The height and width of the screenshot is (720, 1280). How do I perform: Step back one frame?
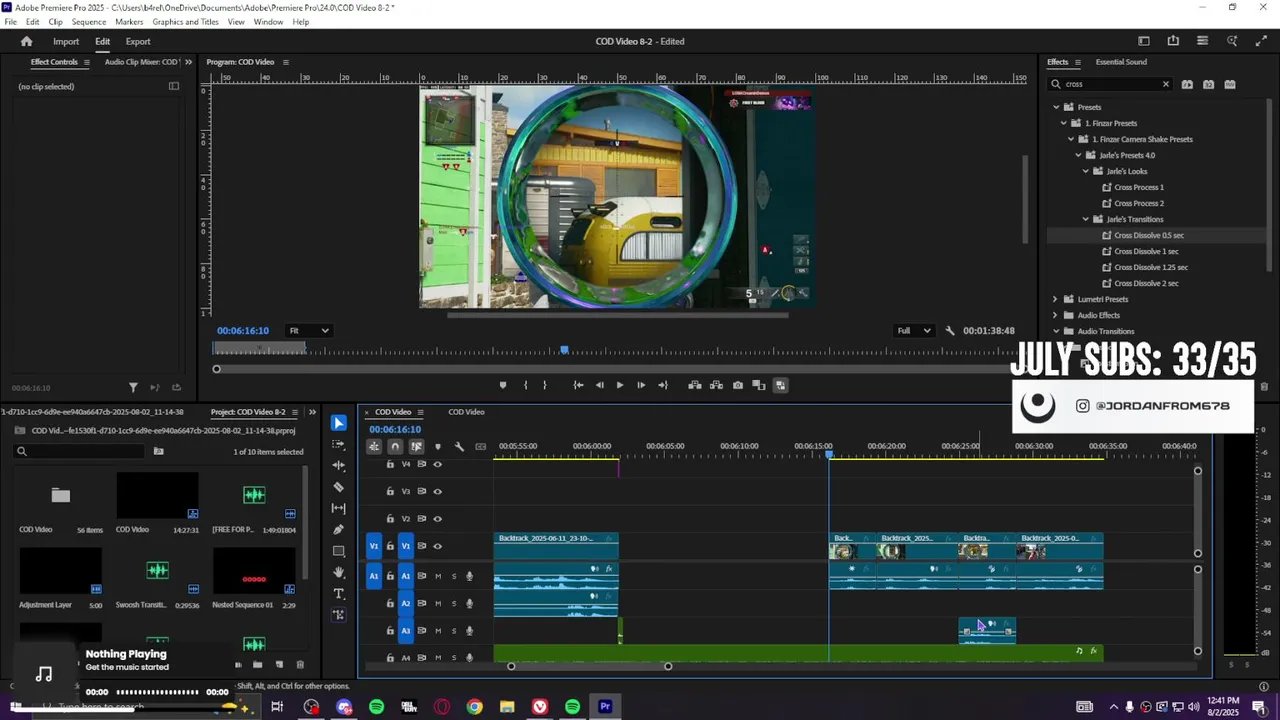click(x=599, y=385)
